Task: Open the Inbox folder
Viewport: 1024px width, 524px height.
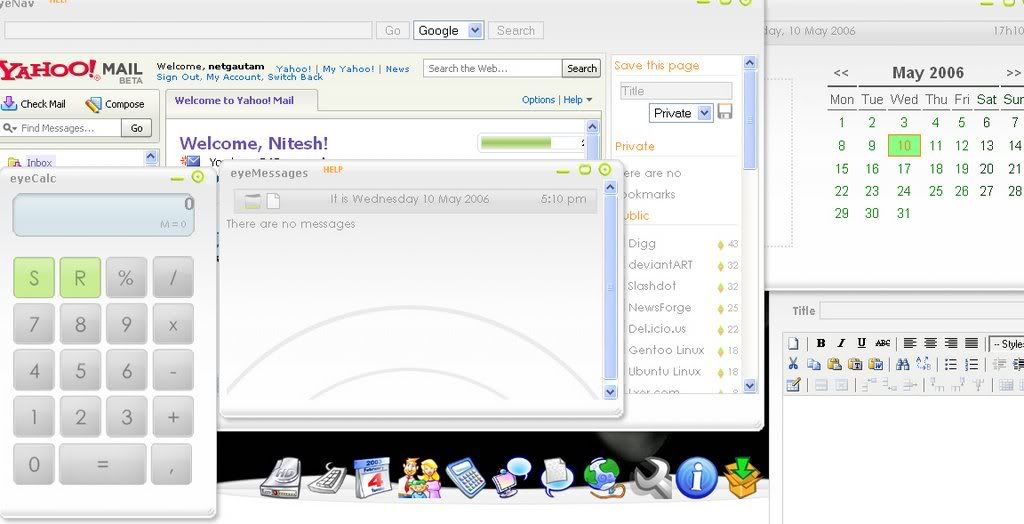Action: pos(39,162)
